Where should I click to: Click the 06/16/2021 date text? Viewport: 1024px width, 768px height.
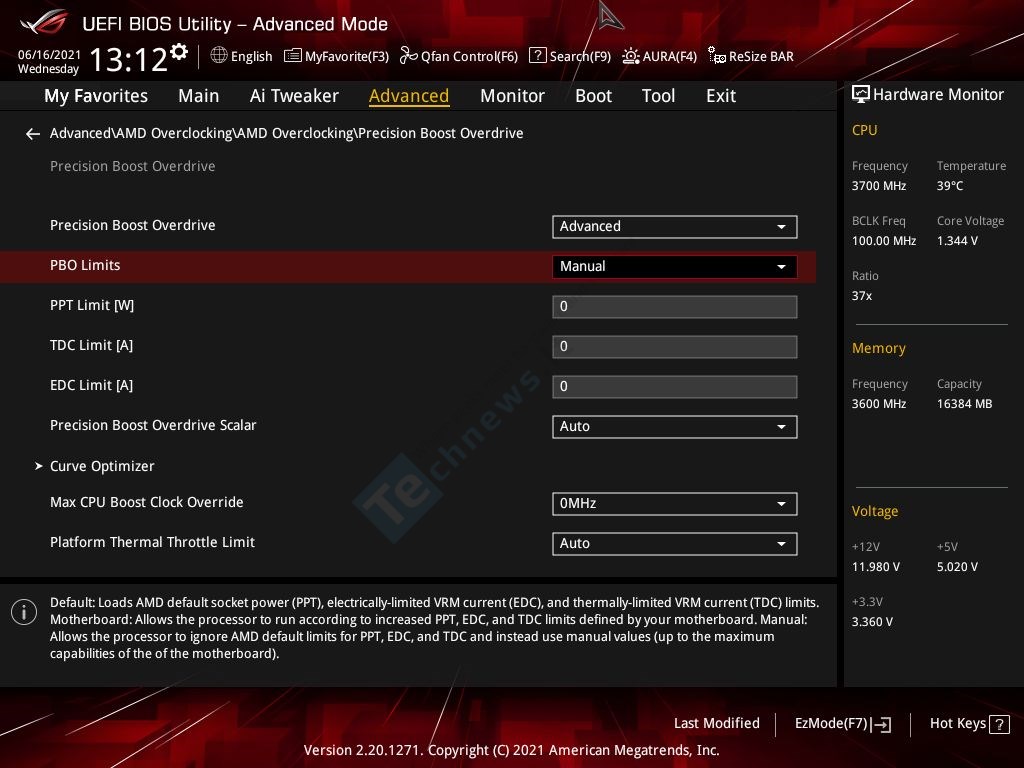tap(49, 54)
